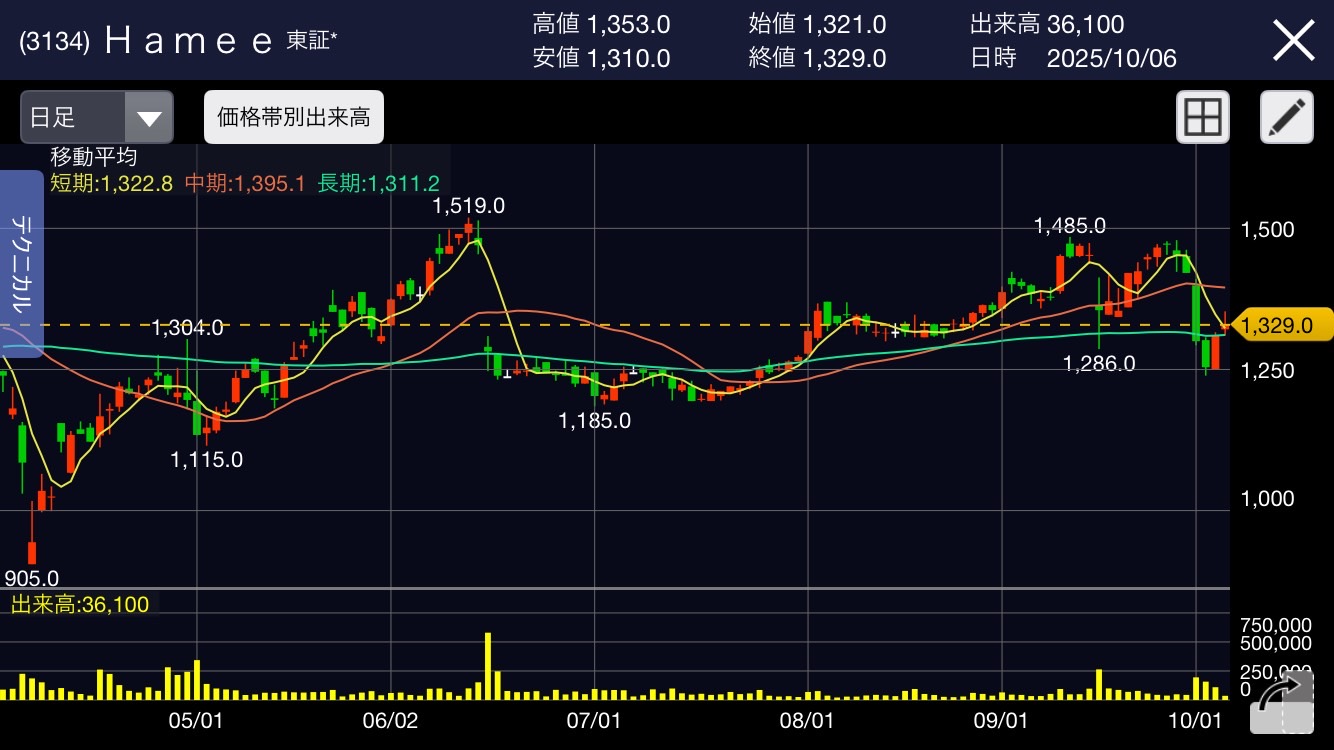Select the 1,485.0 peak label

1069,226
